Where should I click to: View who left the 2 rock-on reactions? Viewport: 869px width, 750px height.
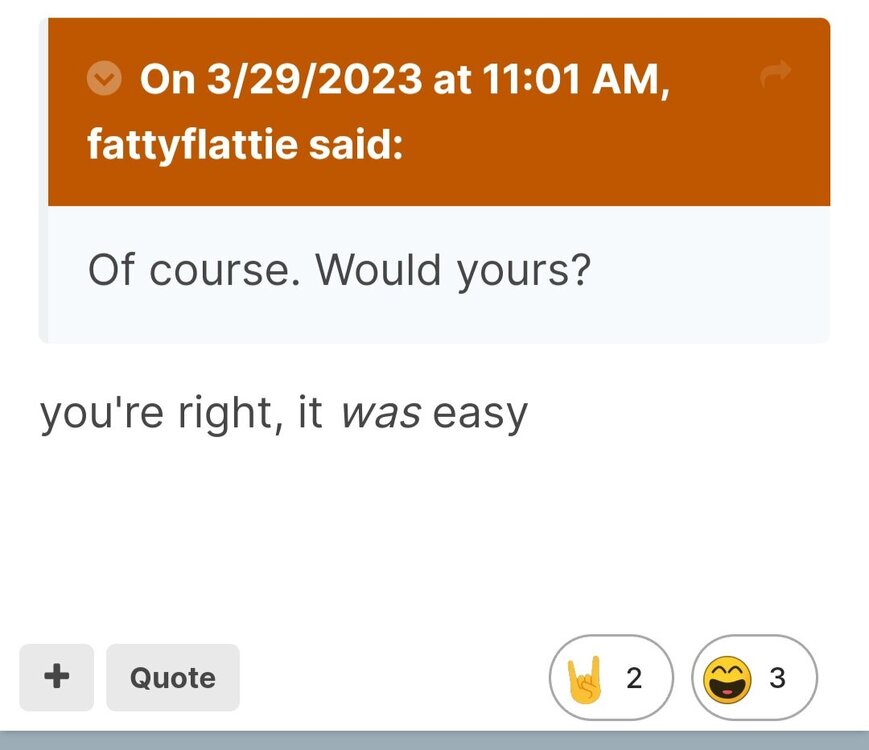click(x=634, y=677)
